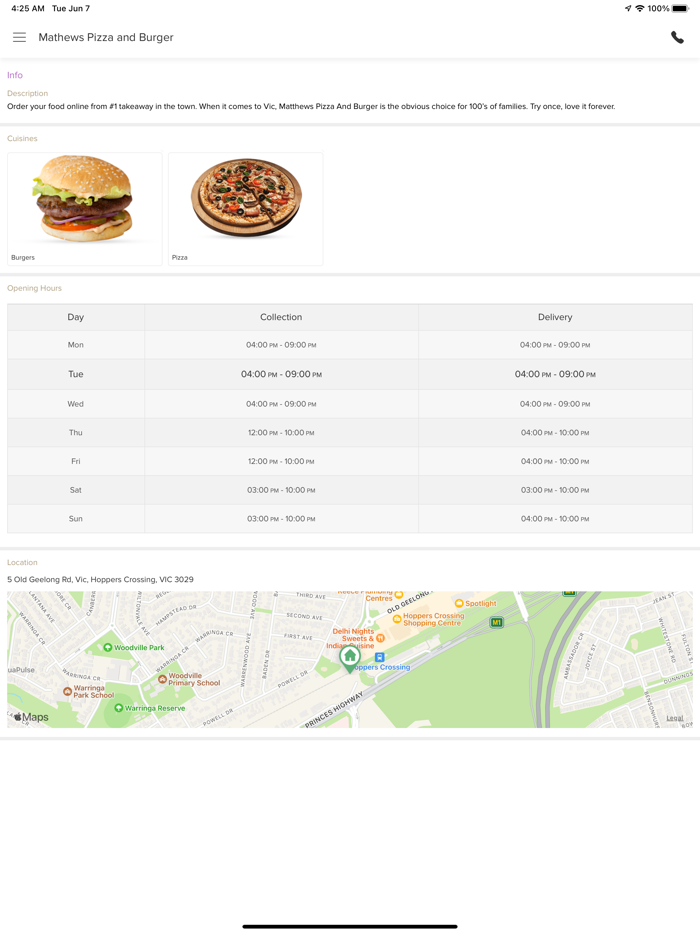Screen dimensions: 700x934
Task: Open the Legal link on map
Action: pos(674,718)
